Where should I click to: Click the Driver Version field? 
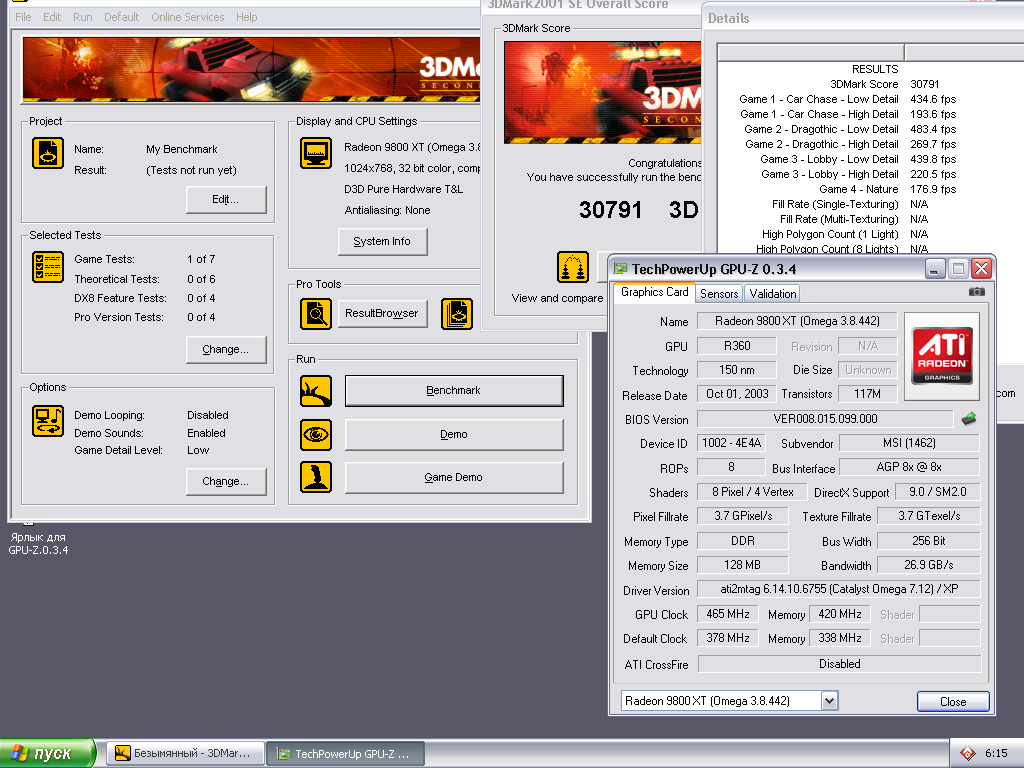pyautogui.click(x=839, y=589)
